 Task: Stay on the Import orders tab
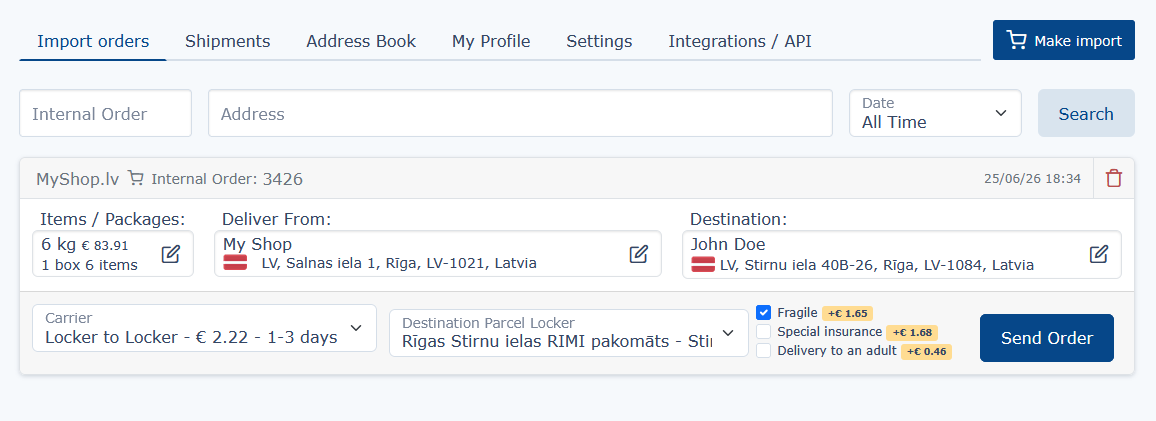[x=93, y=41]
